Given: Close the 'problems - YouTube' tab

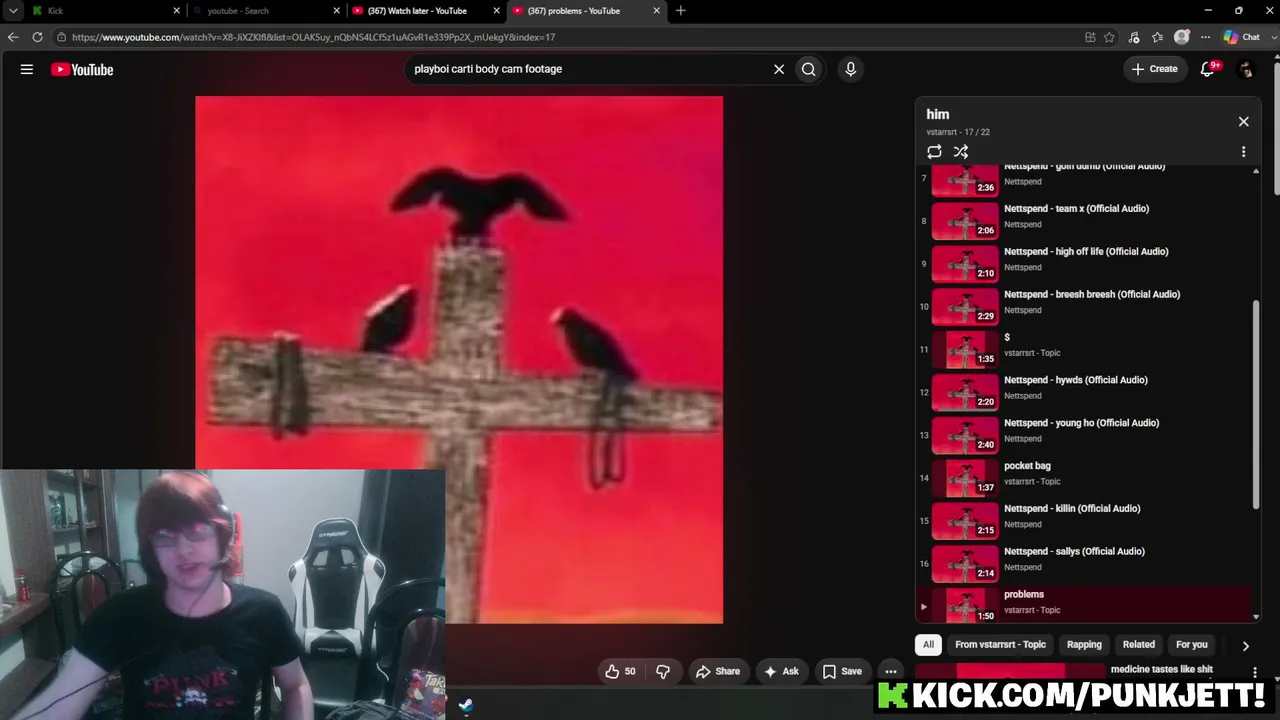Looking at the screenshot, I should tap(657, 11).
